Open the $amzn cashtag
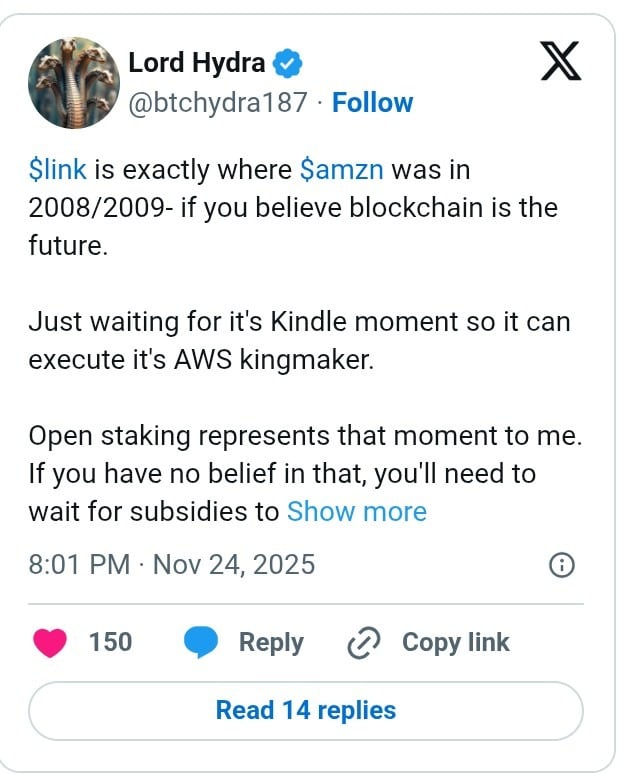This screenshot has height=778, width=626. [342, 169]
